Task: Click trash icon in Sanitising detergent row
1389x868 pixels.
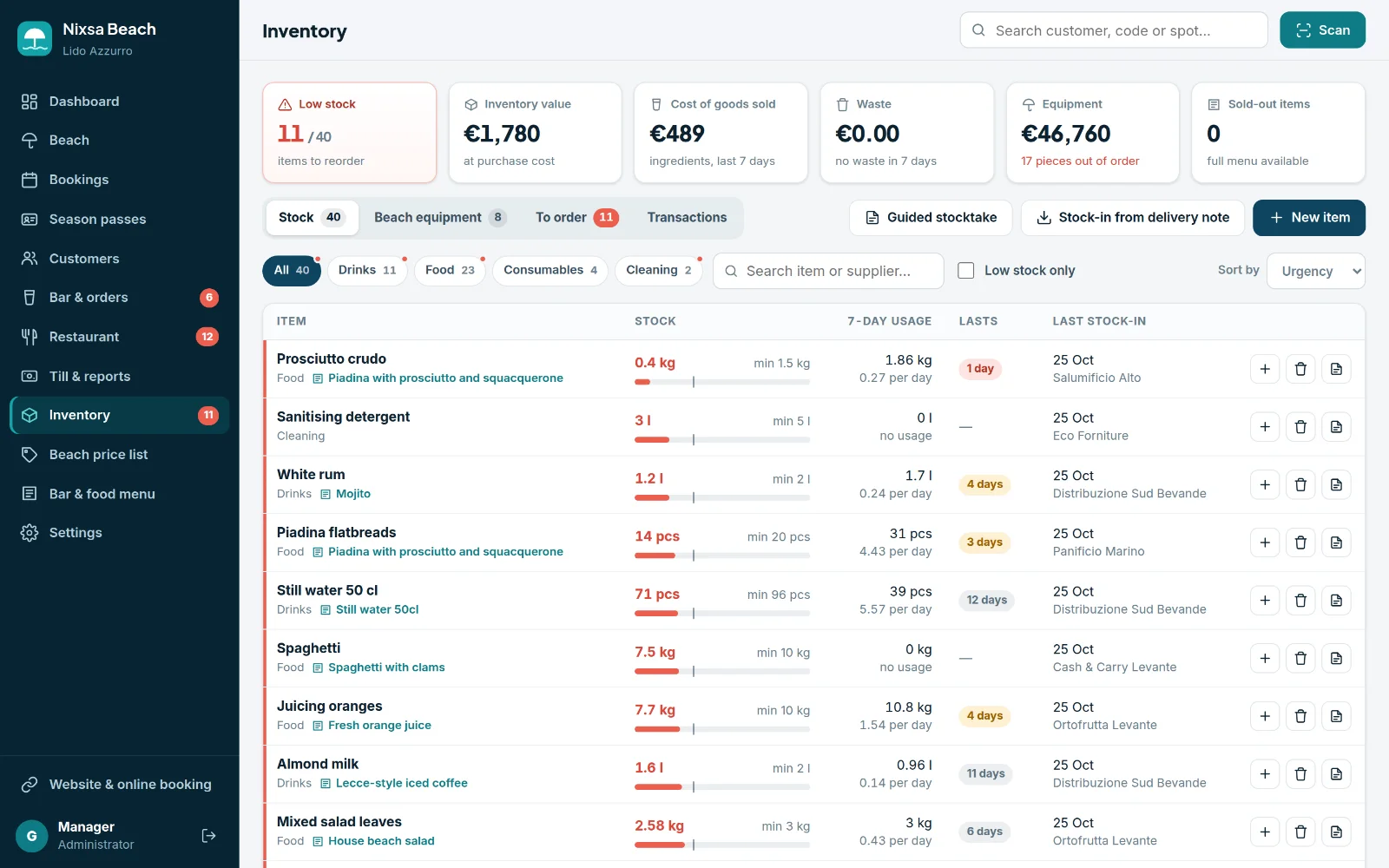Action: 1300,427
